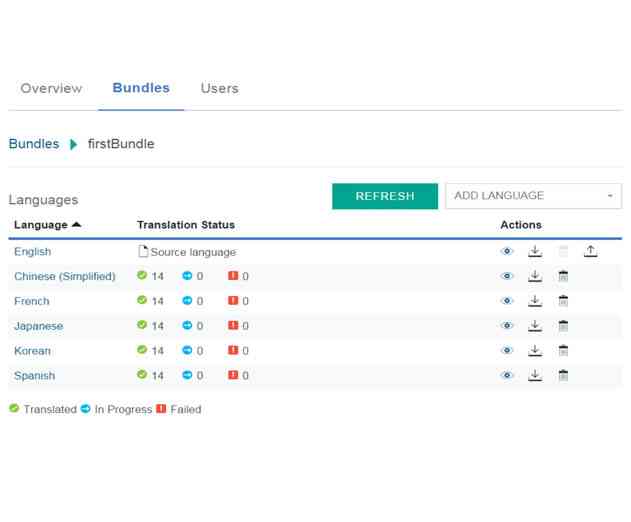Screen dimensions: 631x522
Task: Click the source language document icon
Action: 143,251
